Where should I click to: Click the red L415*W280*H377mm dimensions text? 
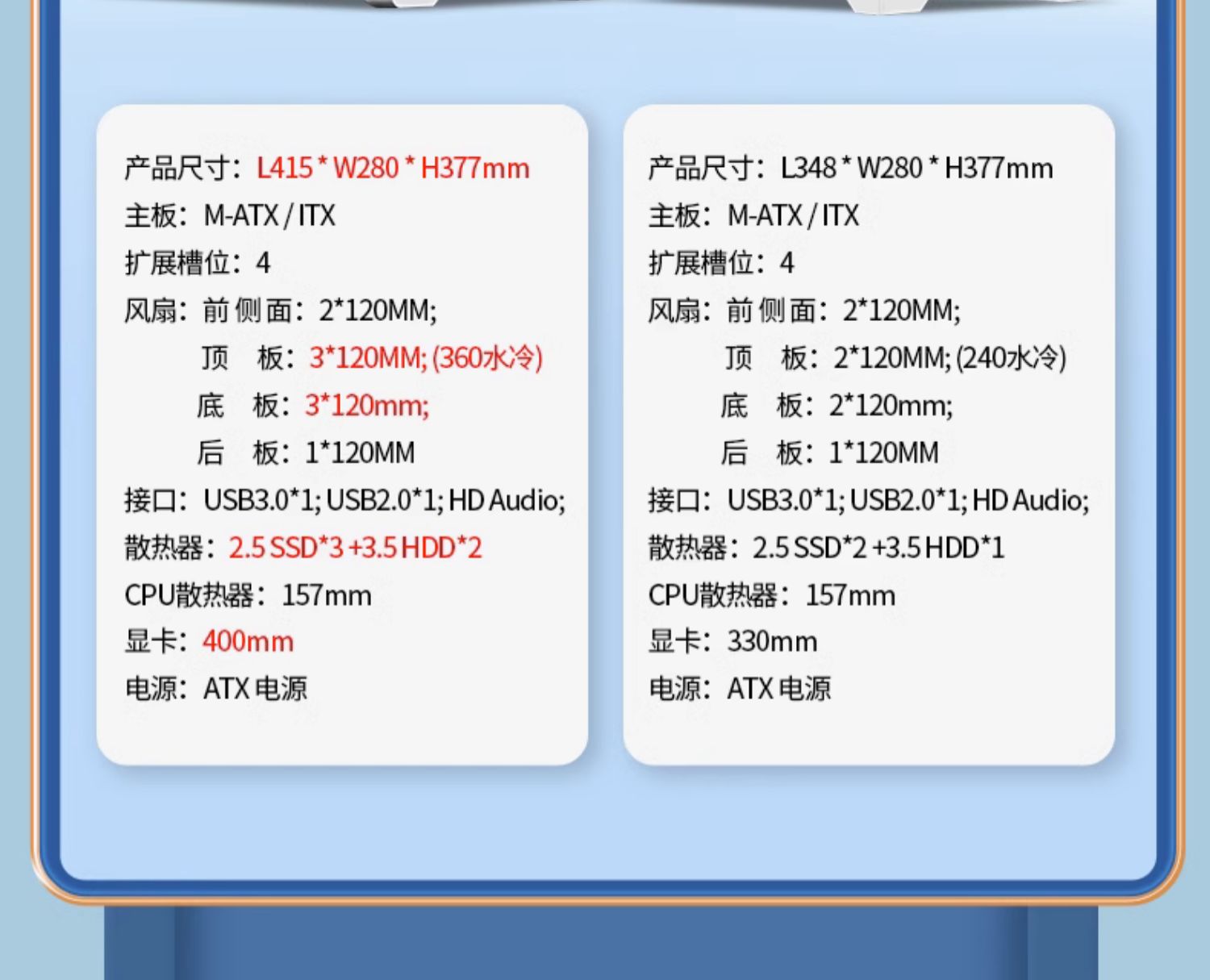click(x=393, y=169)
